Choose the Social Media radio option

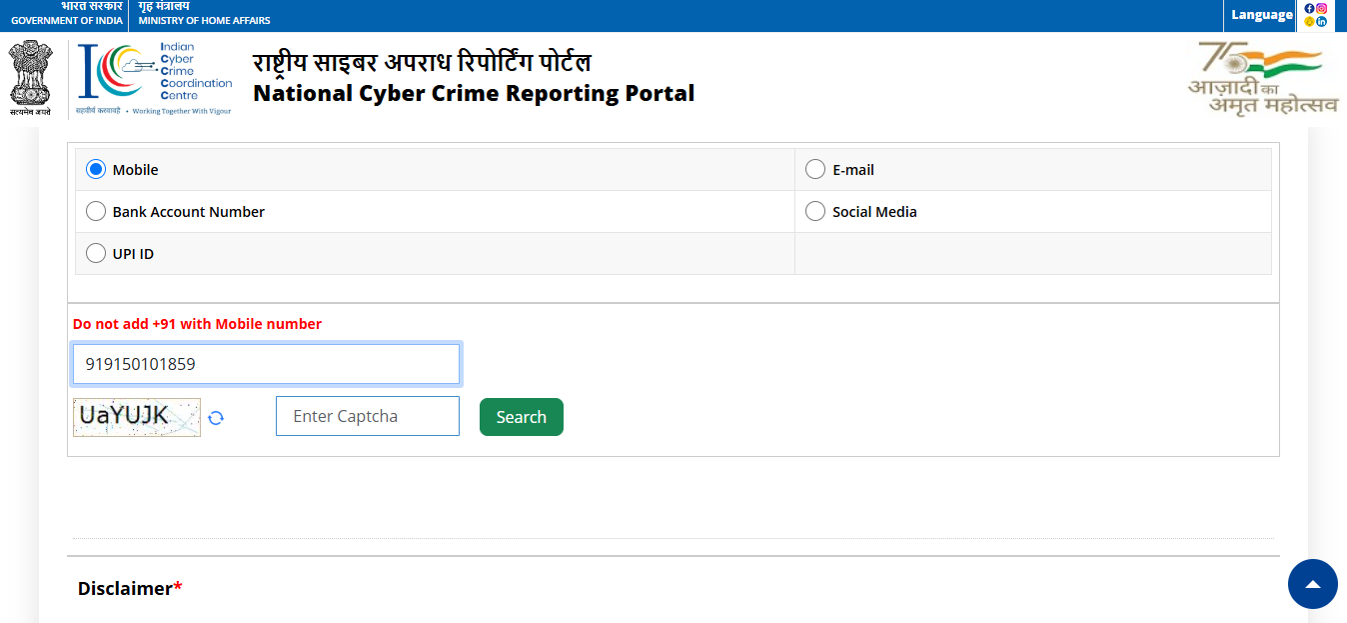click(x=815, y=212)
